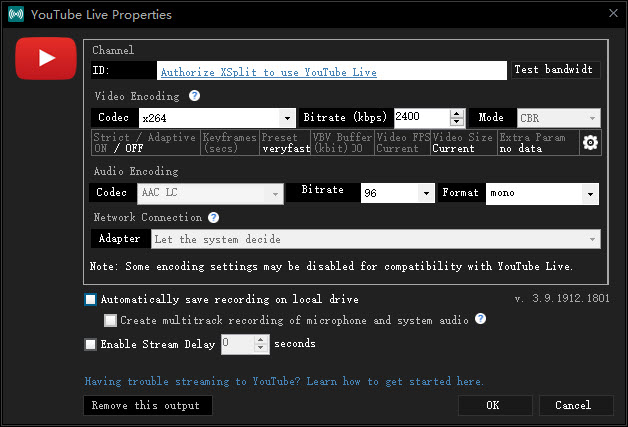Open the network Adapter dropdown
Screen dimensions: 628x427
click(376, 239)
